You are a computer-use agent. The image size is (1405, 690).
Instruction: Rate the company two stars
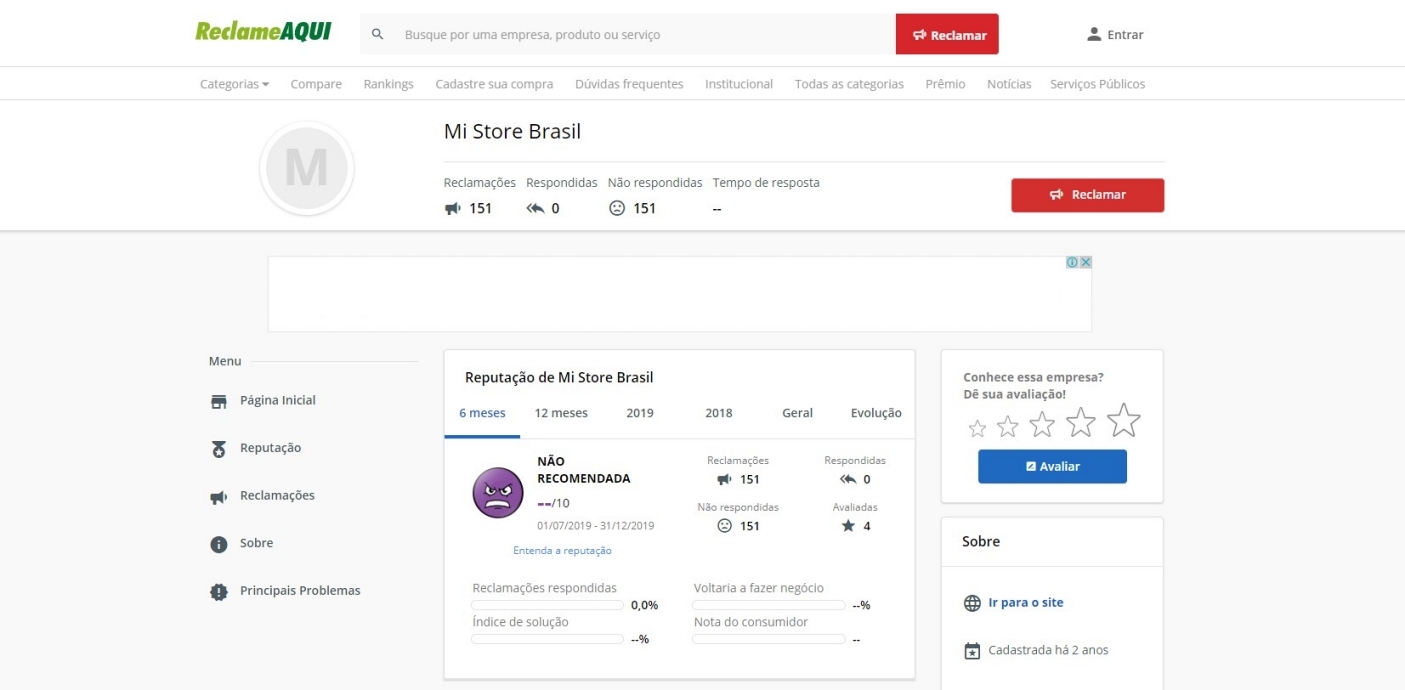(x=1008, y=427)
